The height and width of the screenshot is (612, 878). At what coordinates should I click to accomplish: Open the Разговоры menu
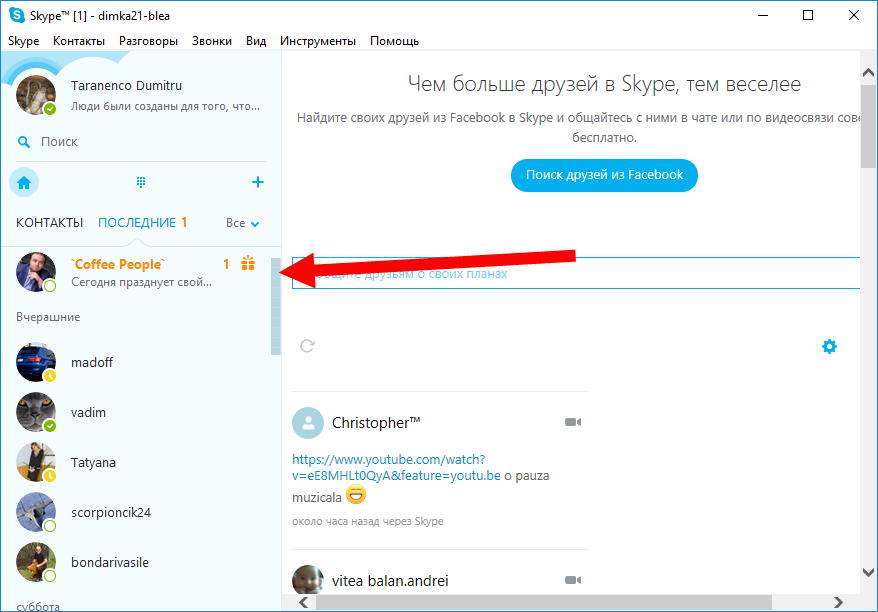(148, 41)
